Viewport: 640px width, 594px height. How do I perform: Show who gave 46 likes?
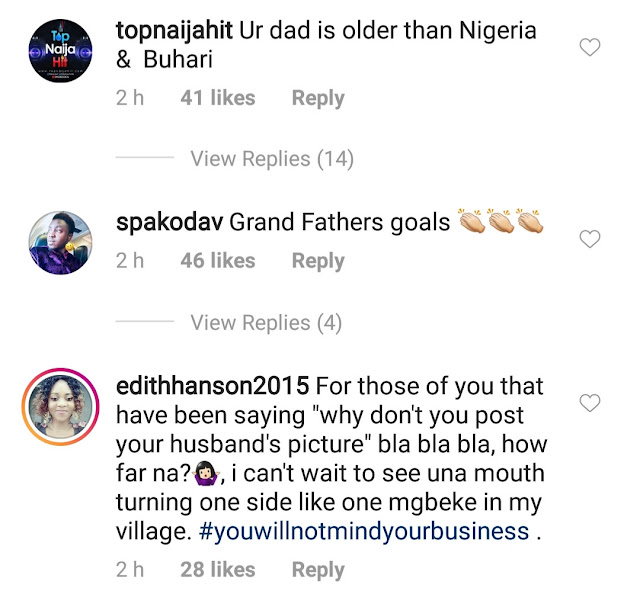tap(217, 261)
